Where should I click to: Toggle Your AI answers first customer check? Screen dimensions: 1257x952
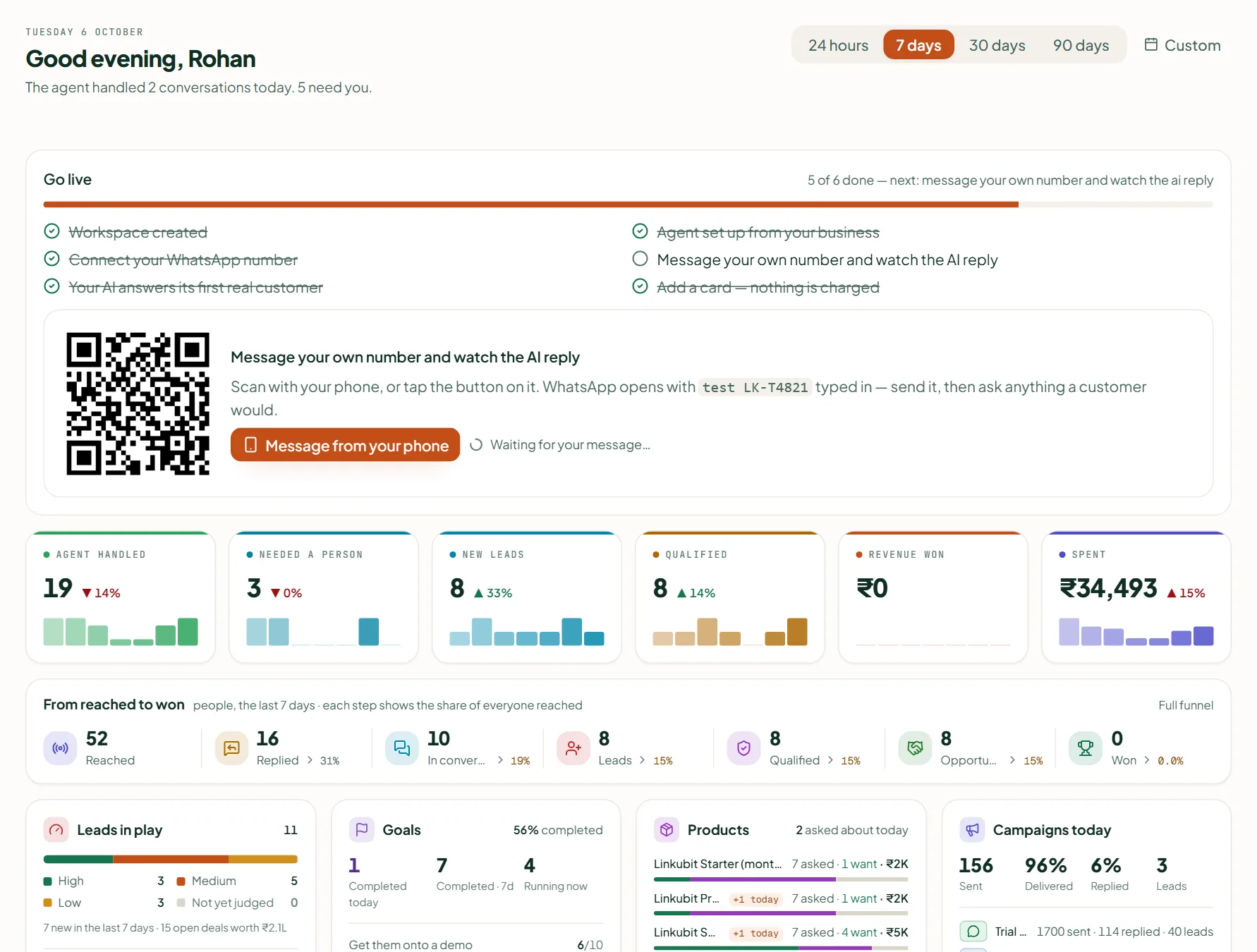click(51, 286)
